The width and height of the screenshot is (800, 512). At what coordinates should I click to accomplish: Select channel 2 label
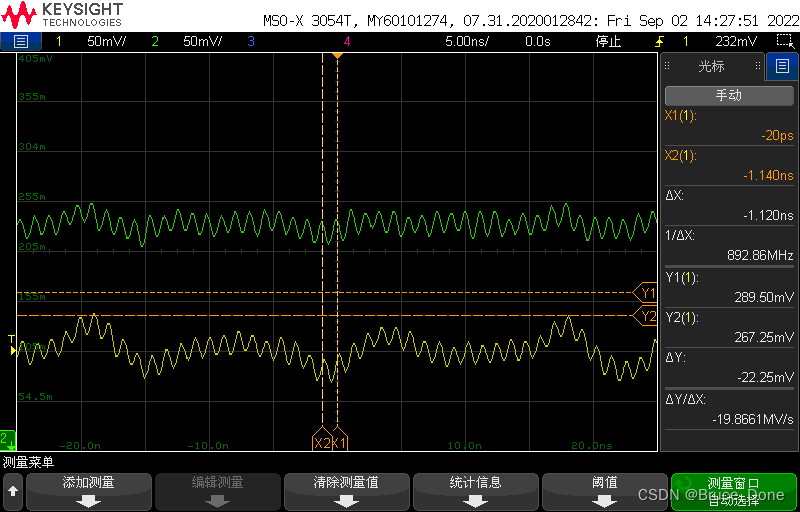tap(155, 41)
